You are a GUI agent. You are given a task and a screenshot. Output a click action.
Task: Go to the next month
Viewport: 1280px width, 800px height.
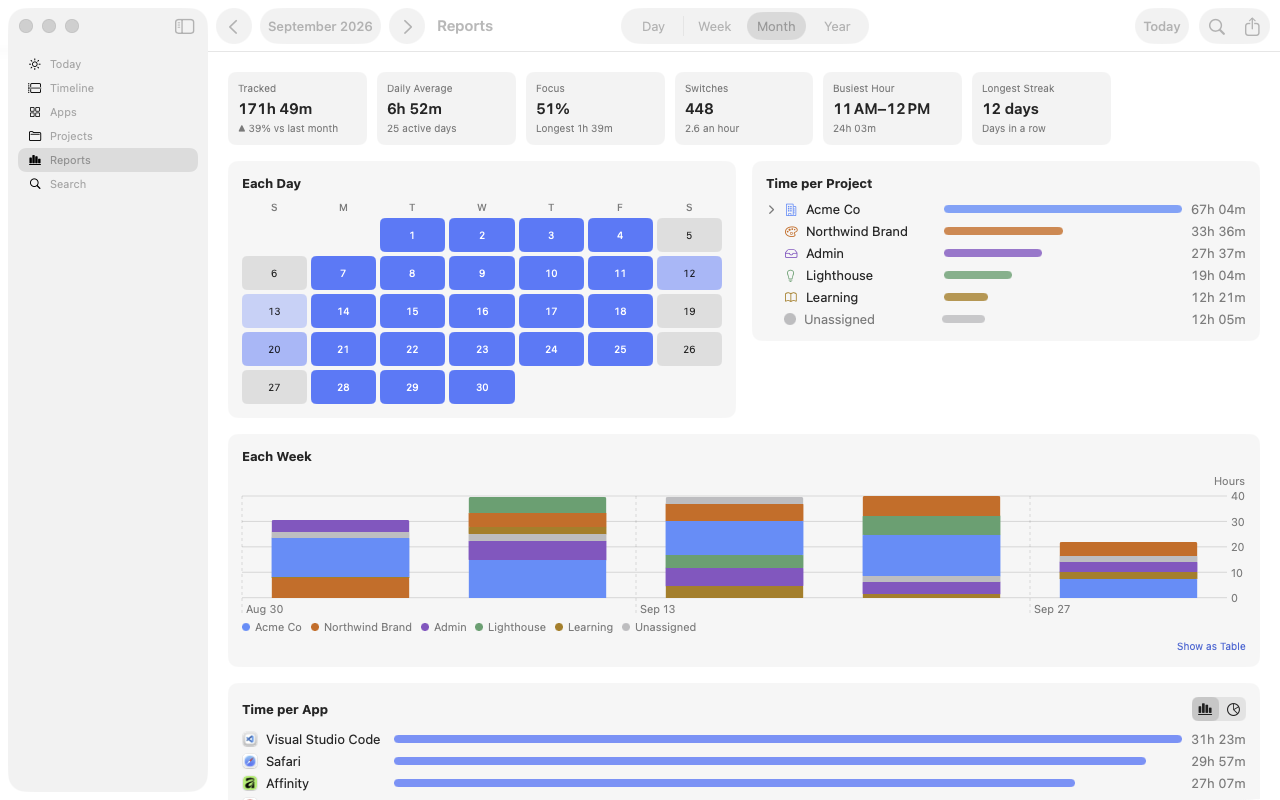tap(407, 27)
